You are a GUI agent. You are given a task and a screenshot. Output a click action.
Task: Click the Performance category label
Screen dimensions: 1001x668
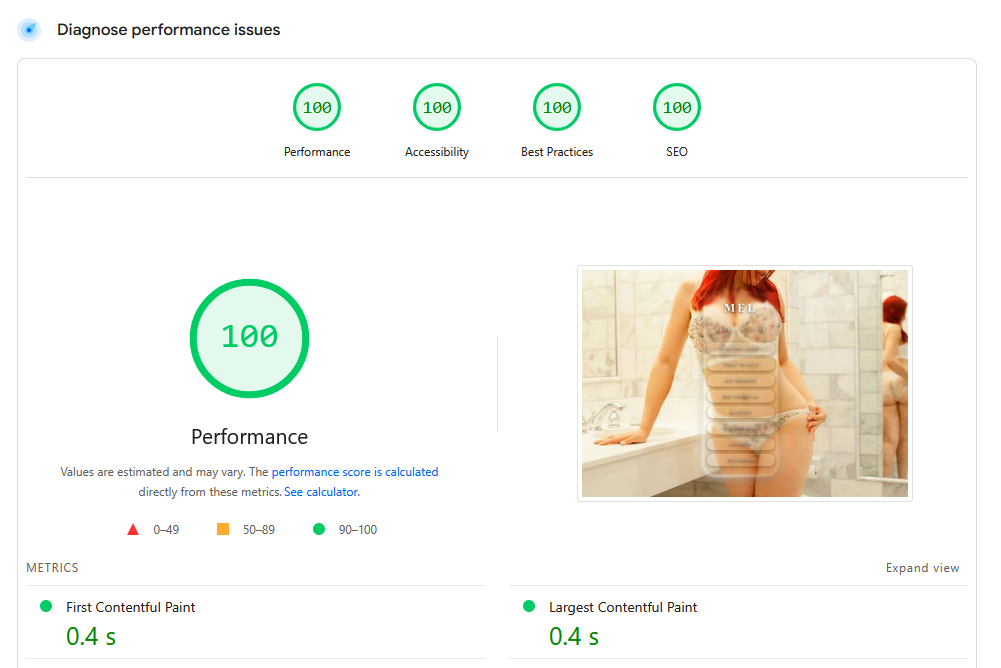[317, 152]
